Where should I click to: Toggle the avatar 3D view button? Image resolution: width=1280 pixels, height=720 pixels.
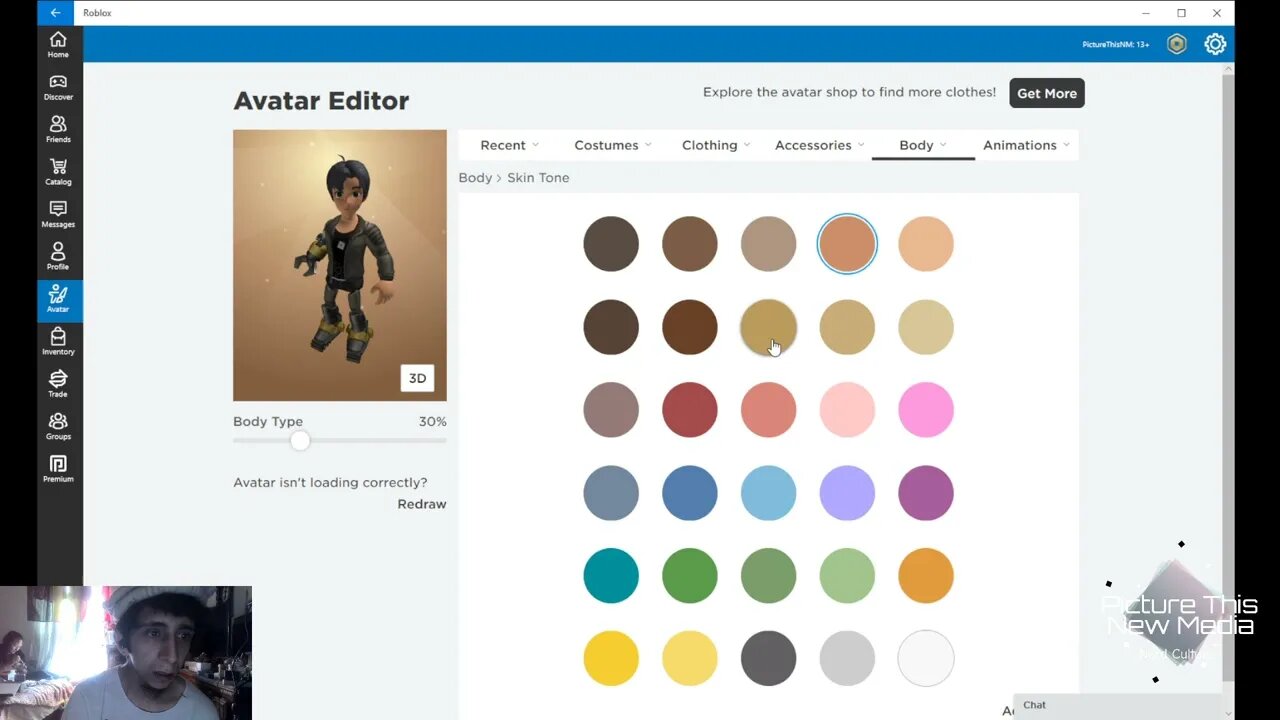click(417, 378)
